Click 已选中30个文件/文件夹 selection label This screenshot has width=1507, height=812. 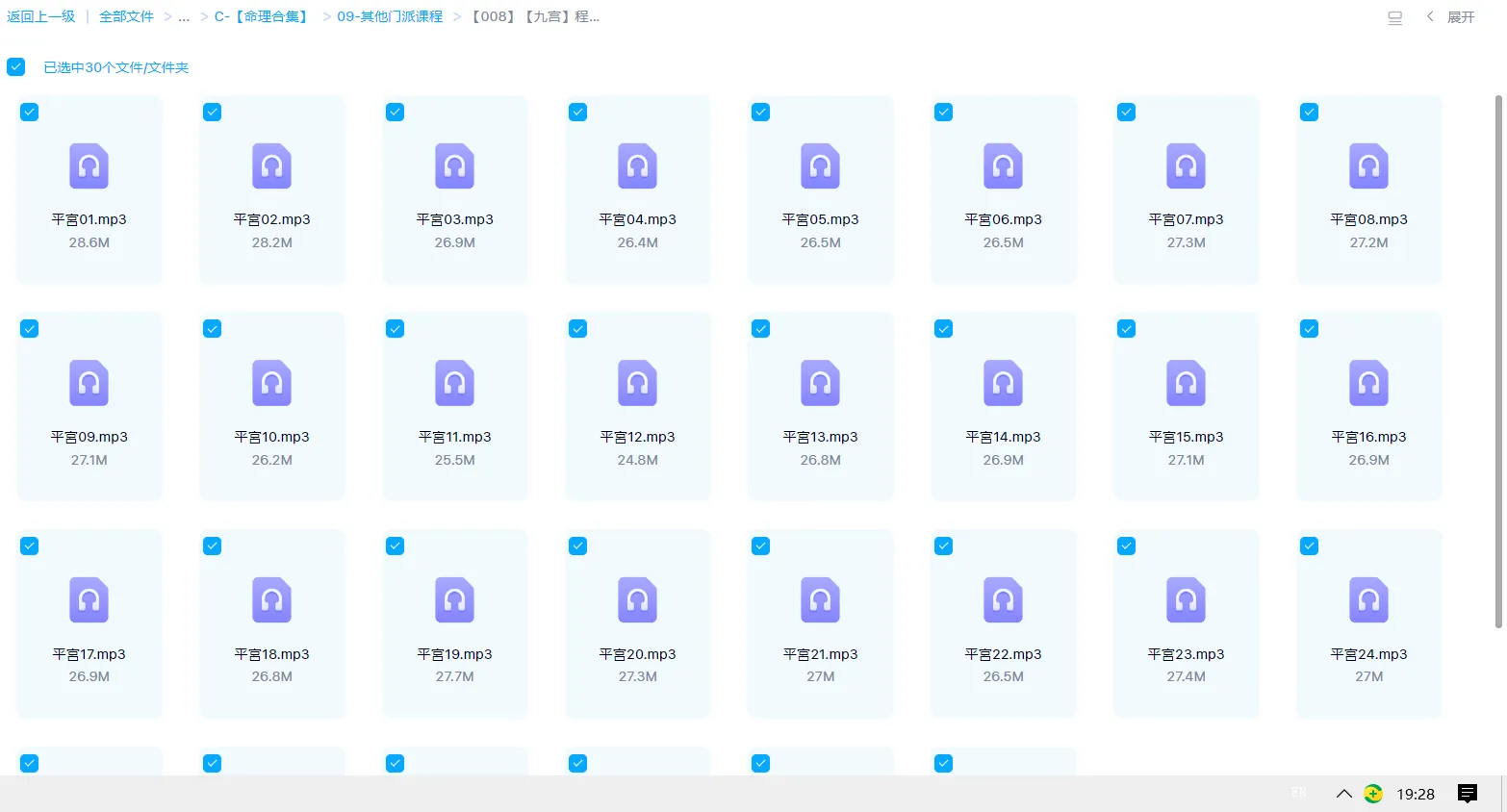(x=115, y=67)
